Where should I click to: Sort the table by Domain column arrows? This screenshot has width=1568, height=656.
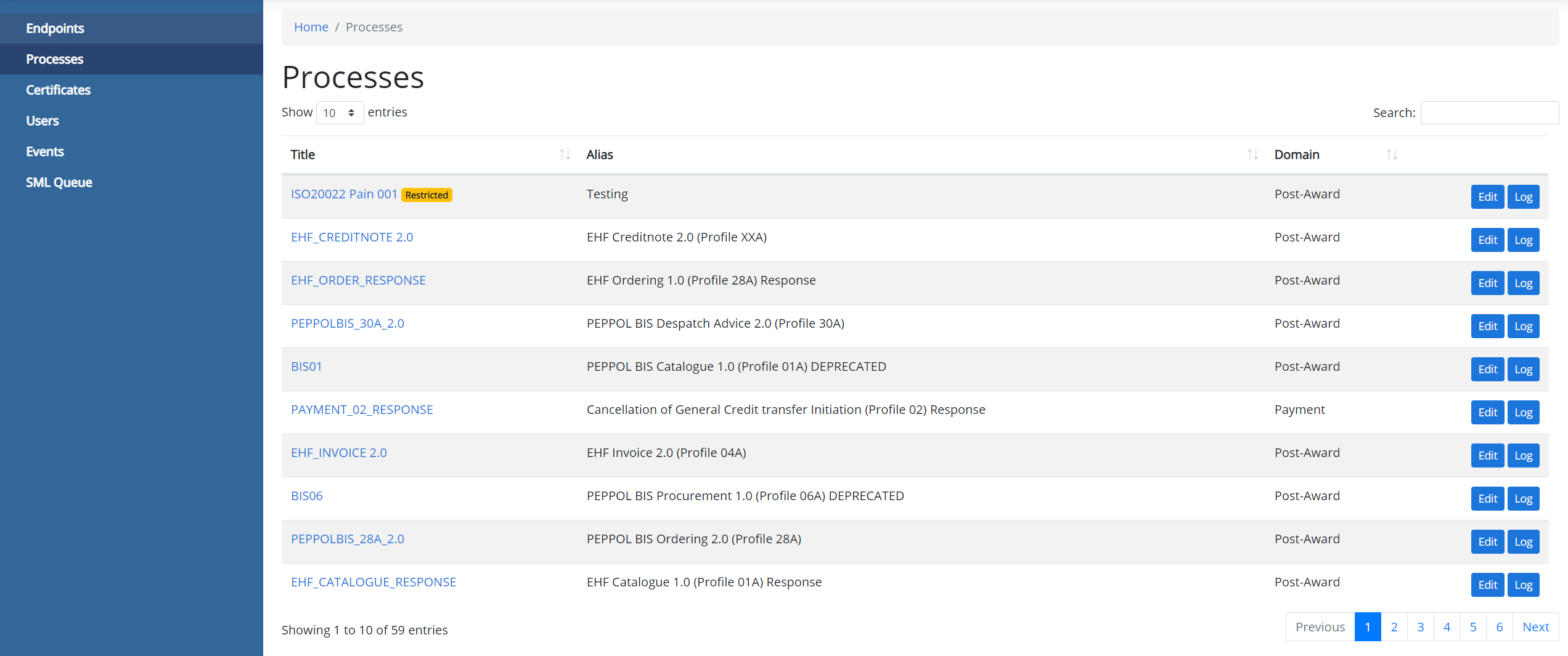1392,155
